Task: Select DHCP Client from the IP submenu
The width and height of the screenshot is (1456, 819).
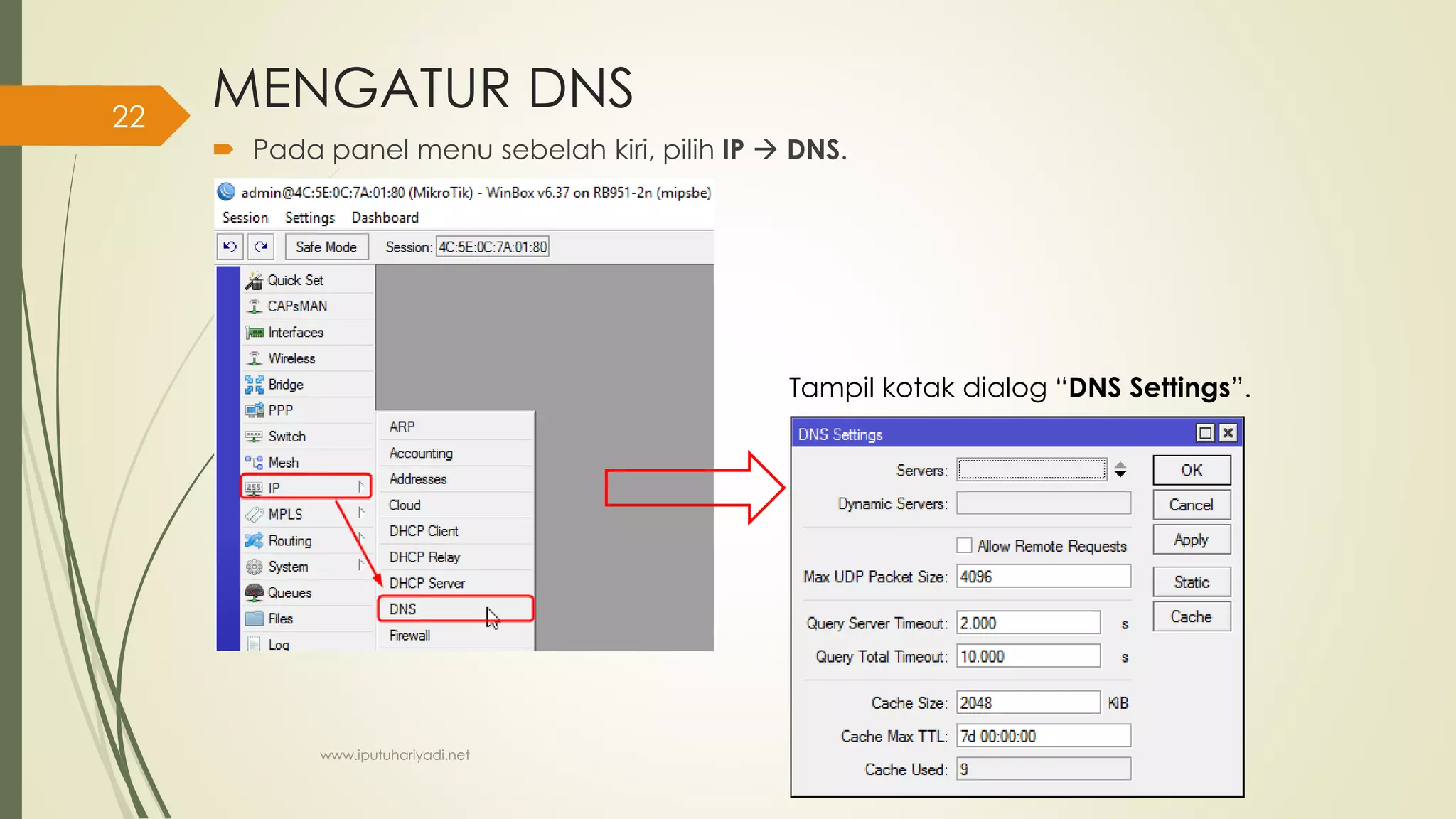Action: coord(455,531)
